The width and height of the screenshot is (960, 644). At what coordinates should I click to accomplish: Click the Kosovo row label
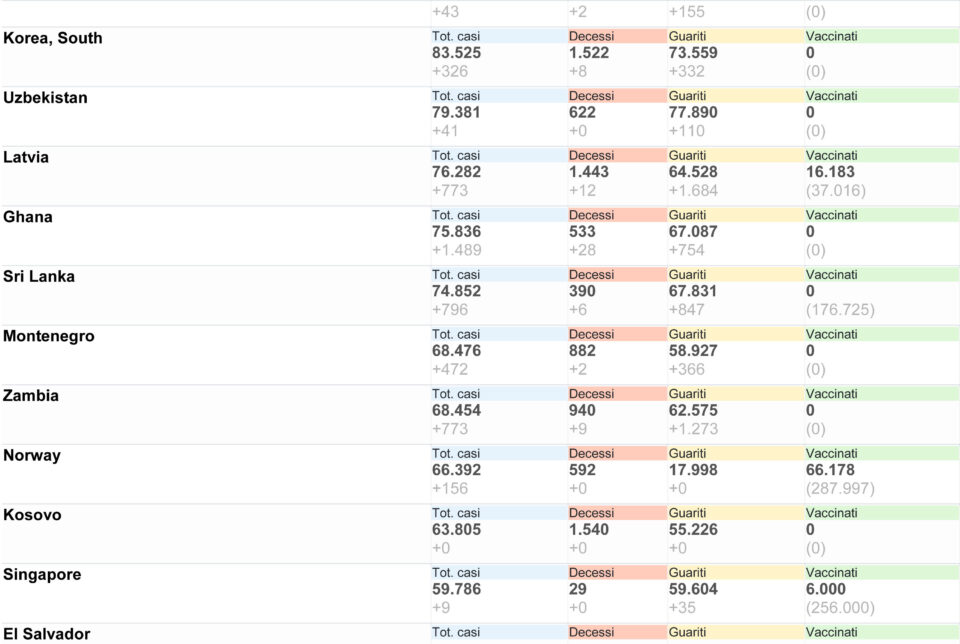pos(32,515)
